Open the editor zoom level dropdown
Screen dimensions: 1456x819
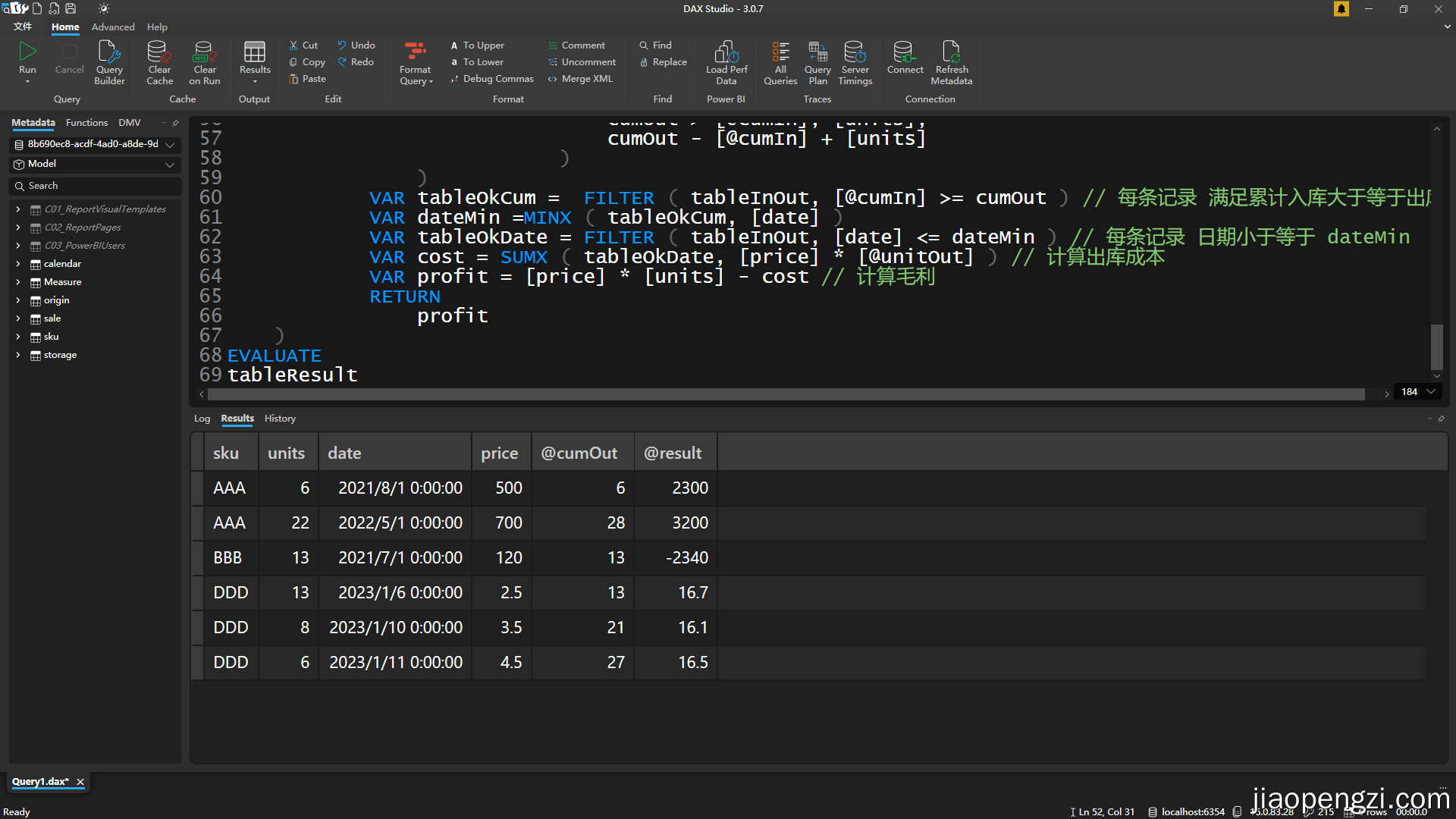pos(1431,392)
